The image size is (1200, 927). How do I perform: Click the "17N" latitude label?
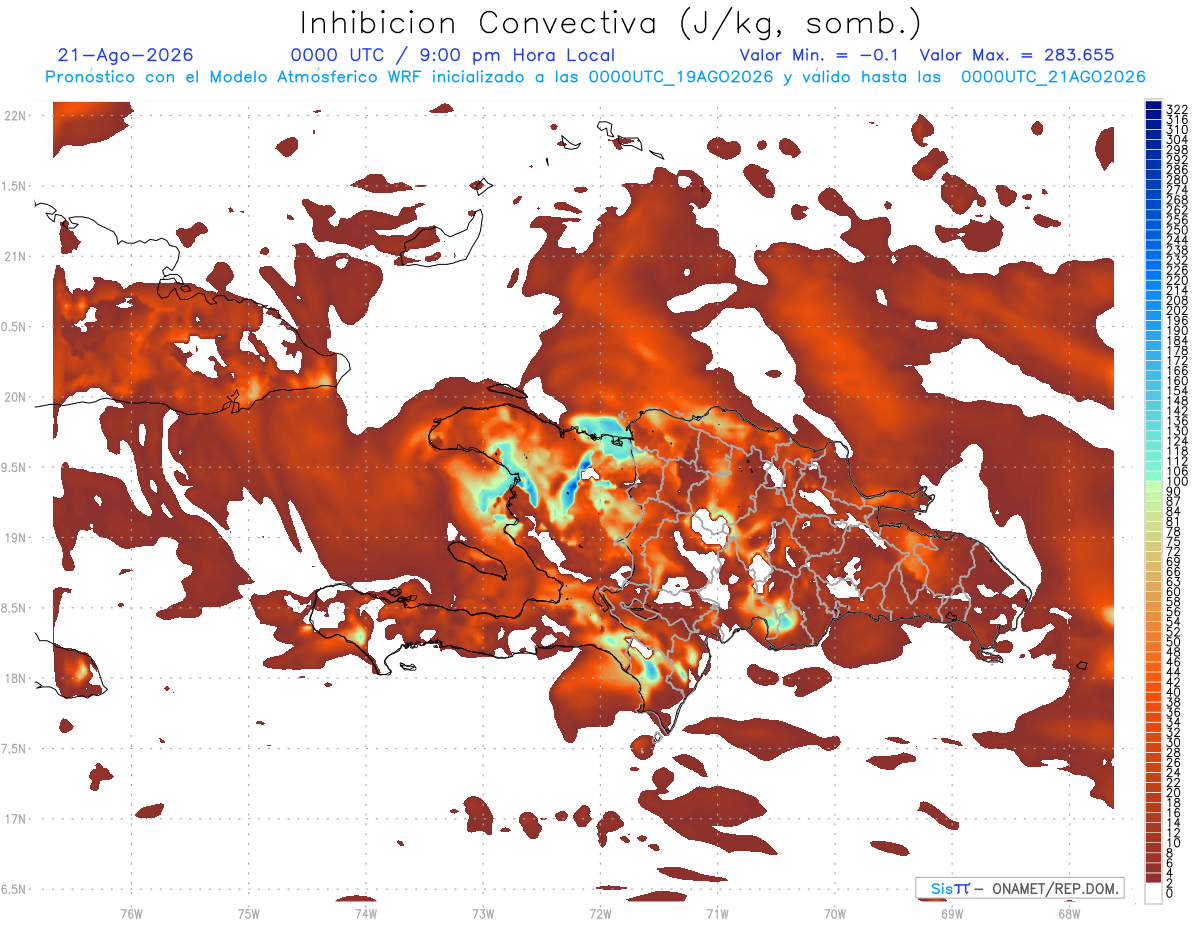click(14, 819)
